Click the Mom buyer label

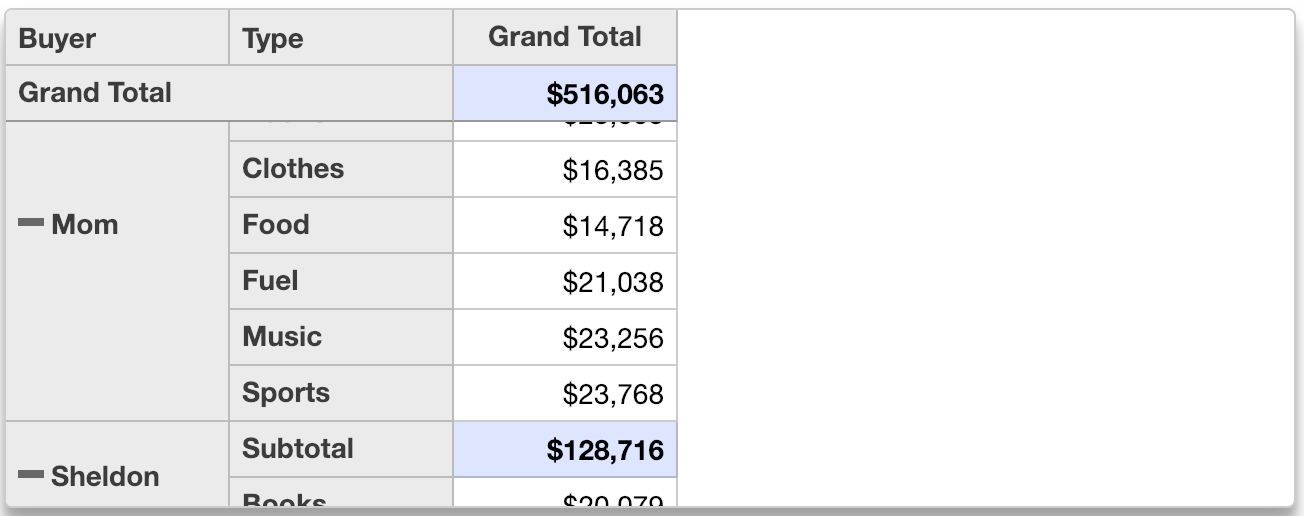pos(85,225)
